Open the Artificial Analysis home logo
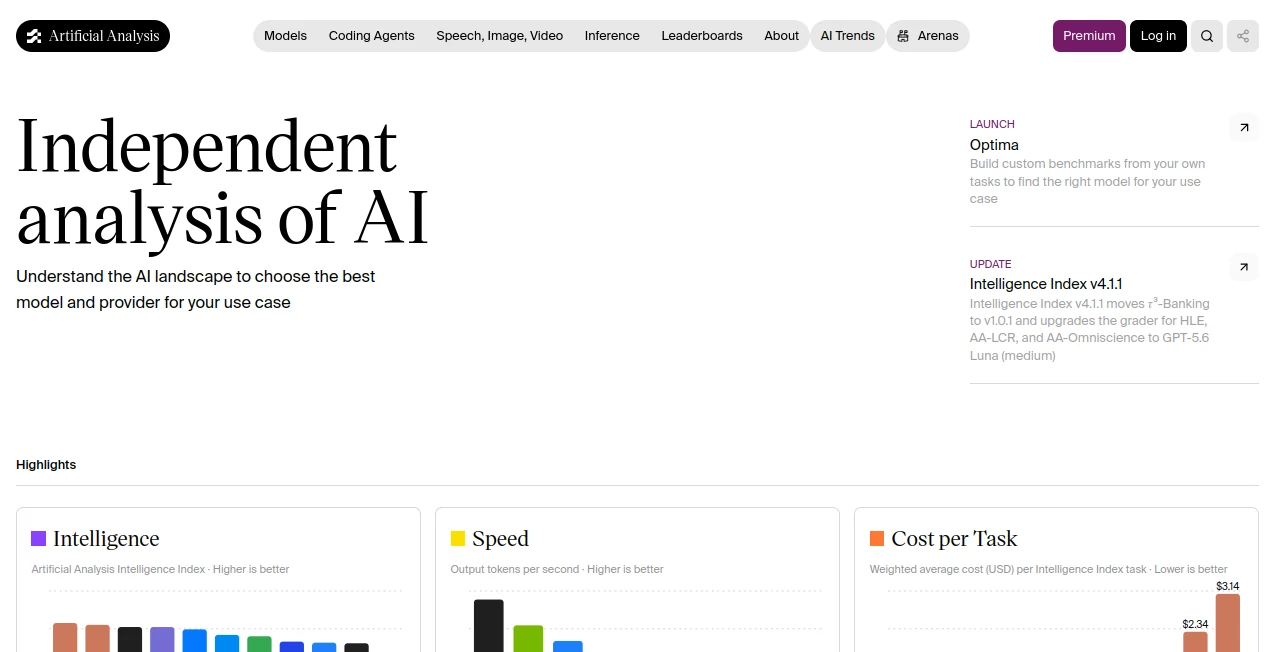This screenshot has height=652, width=1276. [93, 36]
